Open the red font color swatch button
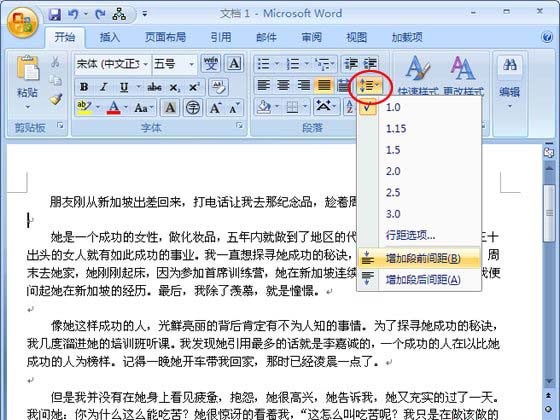560x420 pixels. [x=114, y=108]
